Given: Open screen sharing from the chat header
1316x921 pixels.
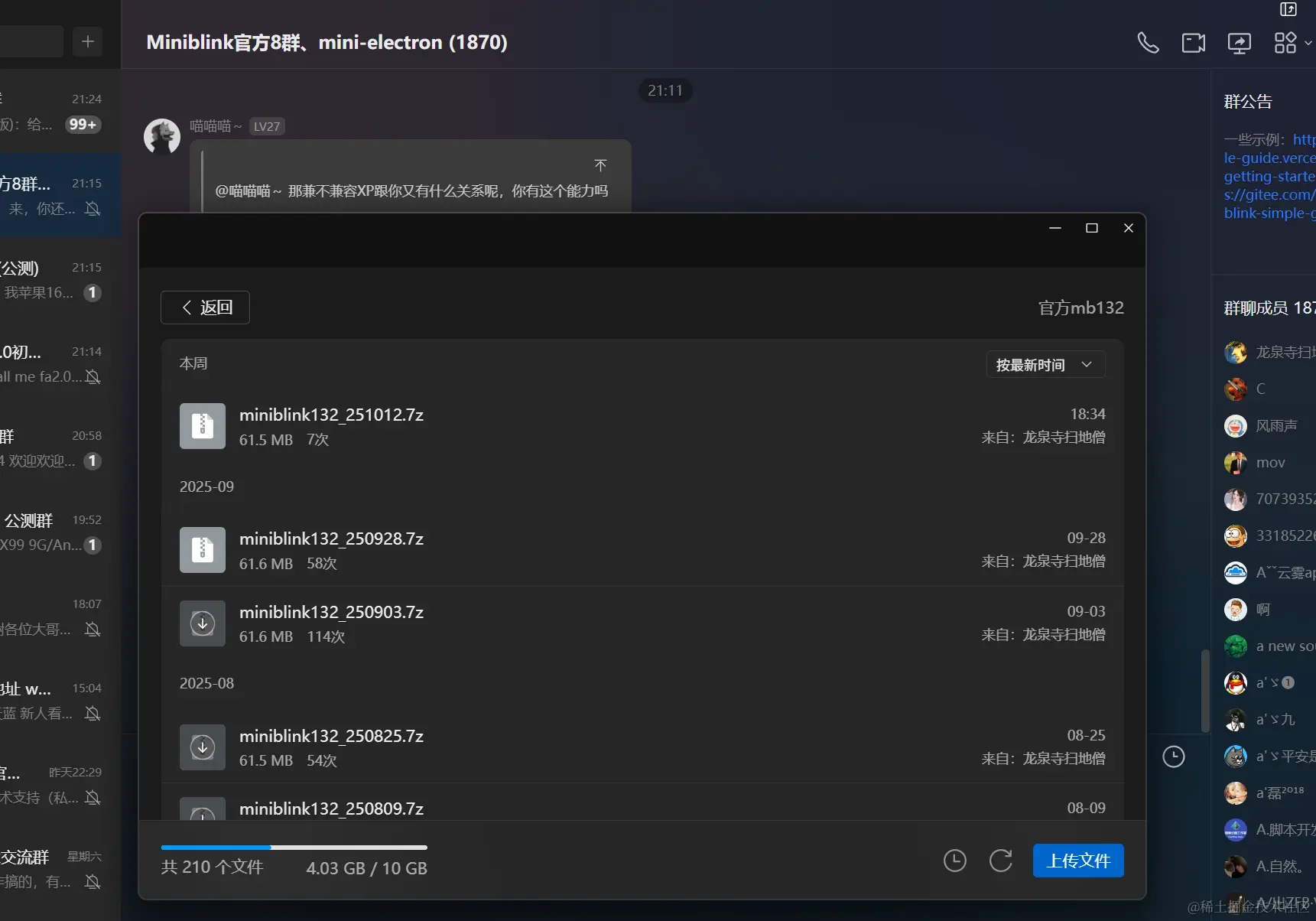Looking at the screenshot, I should [x=1240, y=43].
